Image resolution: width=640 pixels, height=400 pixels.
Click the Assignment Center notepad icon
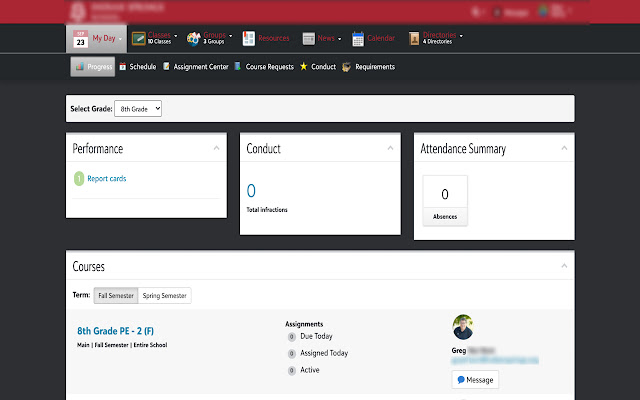point(166,66)
